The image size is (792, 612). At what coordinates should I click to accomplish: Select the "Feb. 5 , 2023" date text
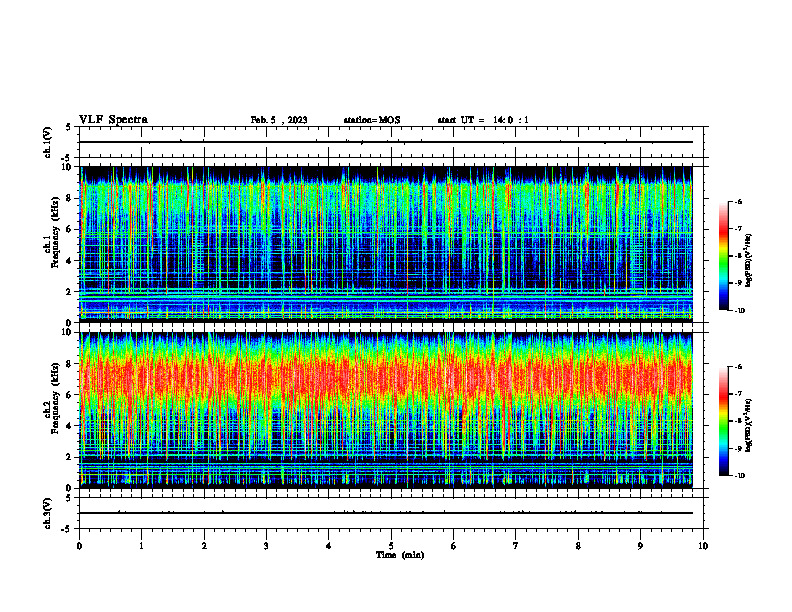point(279,120)
